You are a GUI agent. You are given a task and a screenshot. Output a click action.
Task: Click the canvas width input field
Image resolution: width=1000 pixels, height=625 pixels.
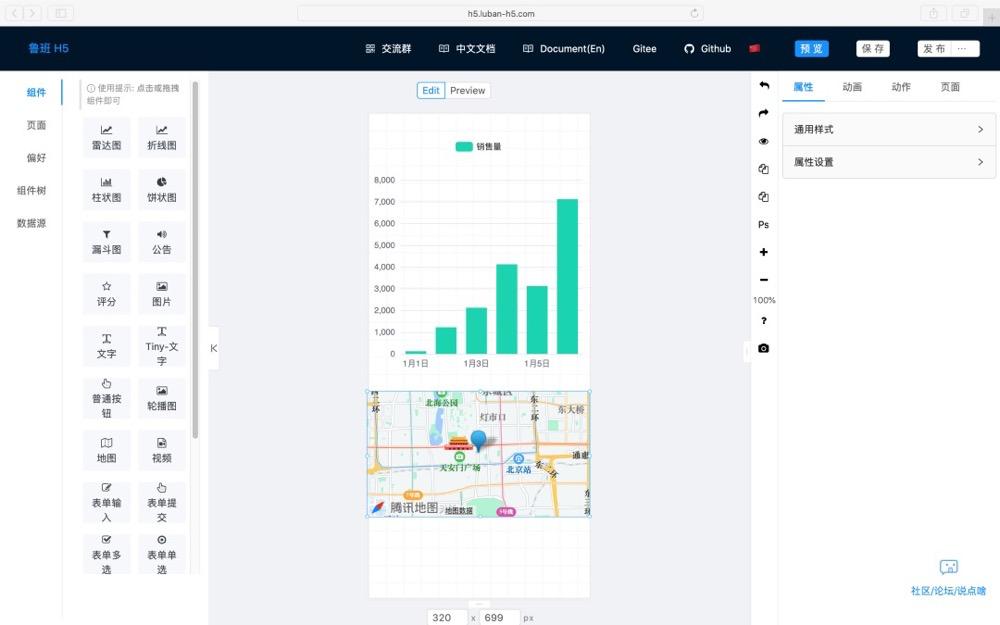[x=444, y=617]
